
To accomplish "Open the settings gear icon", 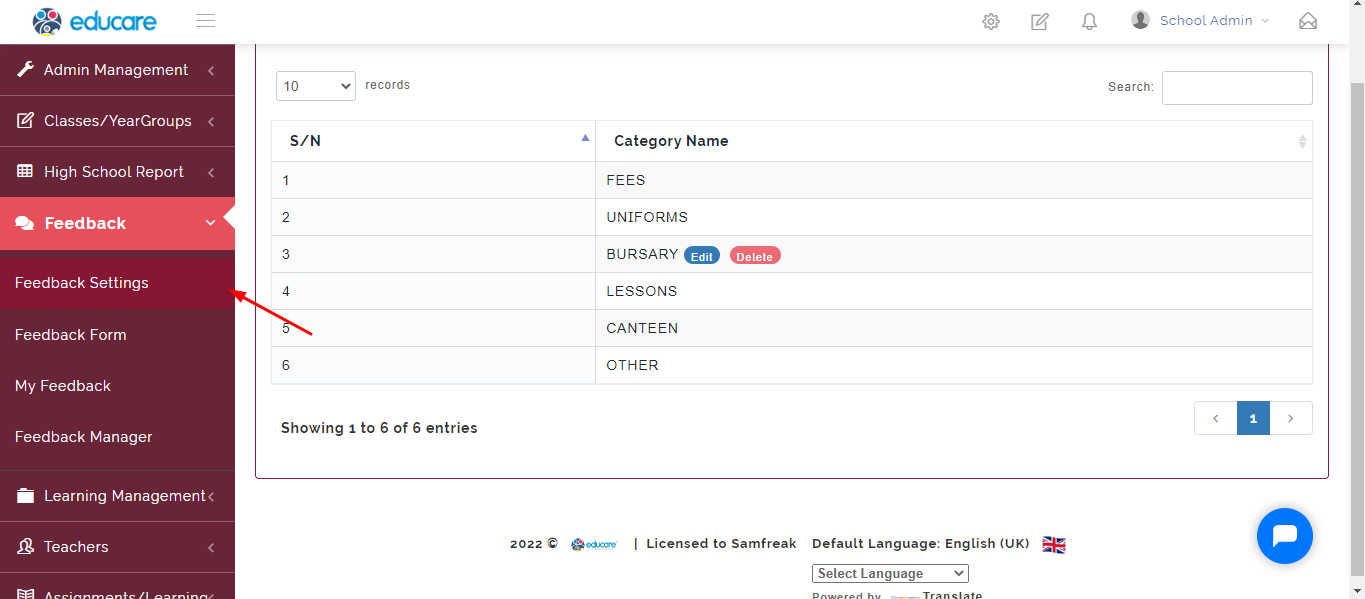I will pyautogui.click(x=991, y=21).
